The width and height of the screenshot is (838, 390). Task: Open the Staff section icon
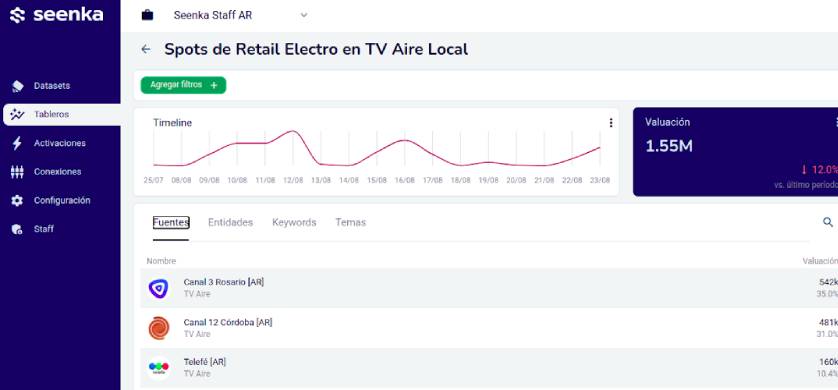click(17, 229)
